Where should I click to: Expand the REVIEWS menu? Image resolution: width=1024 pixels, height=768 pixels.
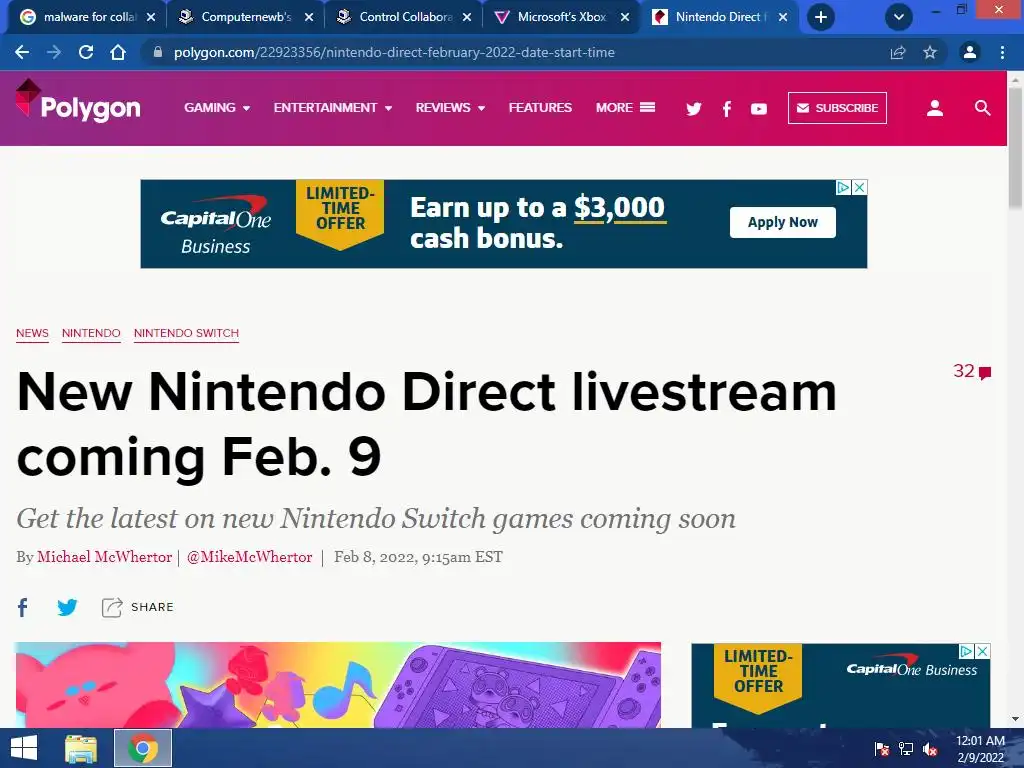pyautogui.click(x=450, y=108)
